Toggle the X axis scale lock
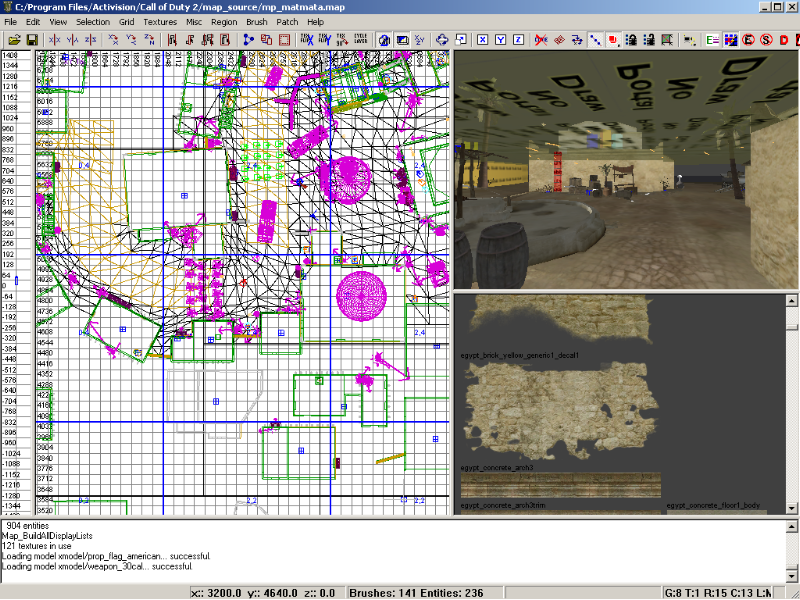Viewport: 800px width, 600px height. pyautogui.click(x=483, y=40)
